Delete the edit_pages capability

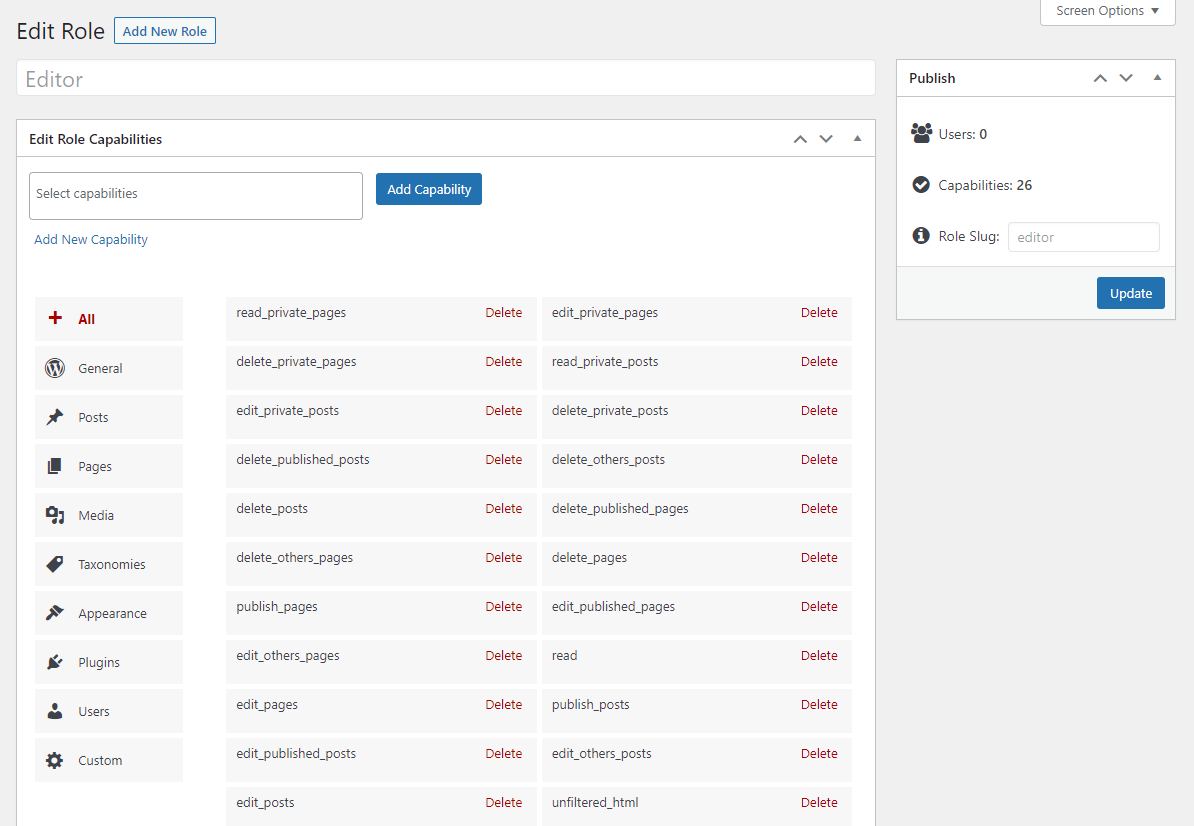click(503, 704)
